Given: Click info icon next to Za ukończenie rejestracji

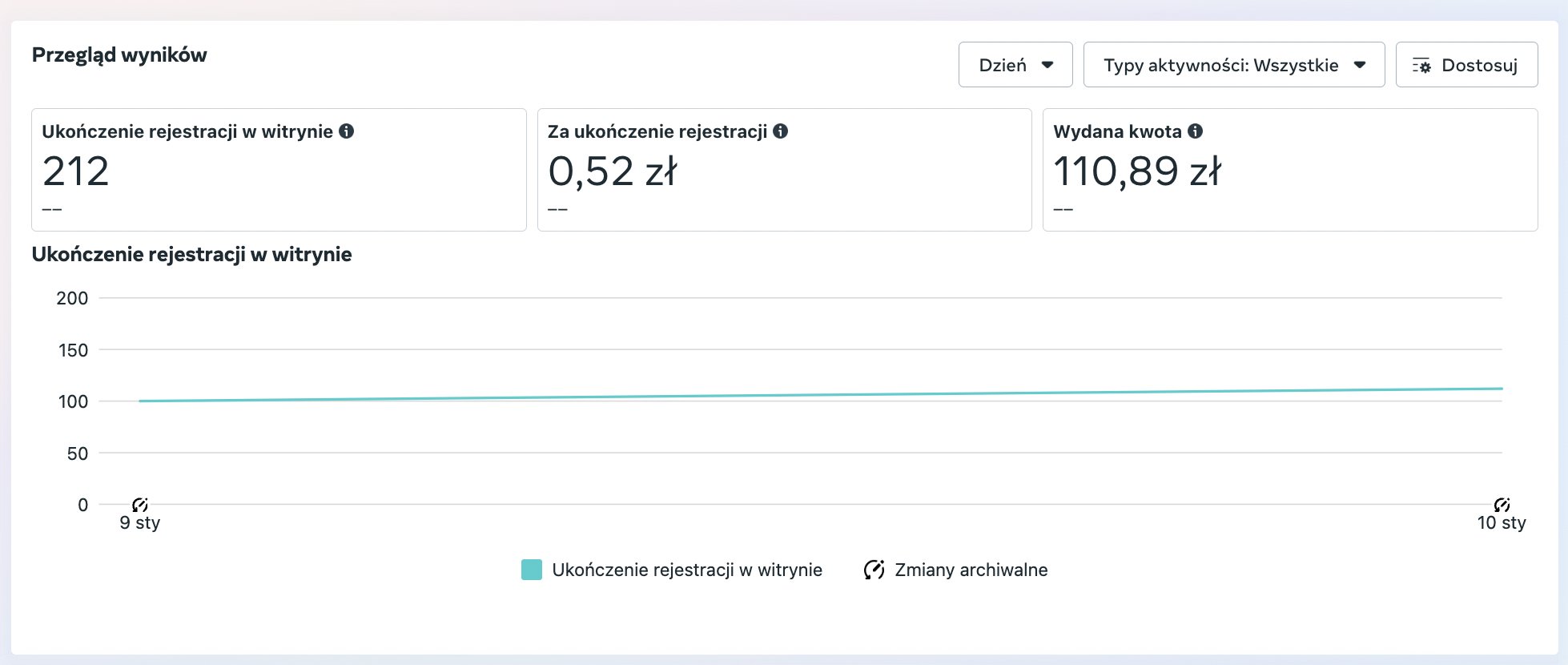Looking at the screenshot, I should [781, 131].
